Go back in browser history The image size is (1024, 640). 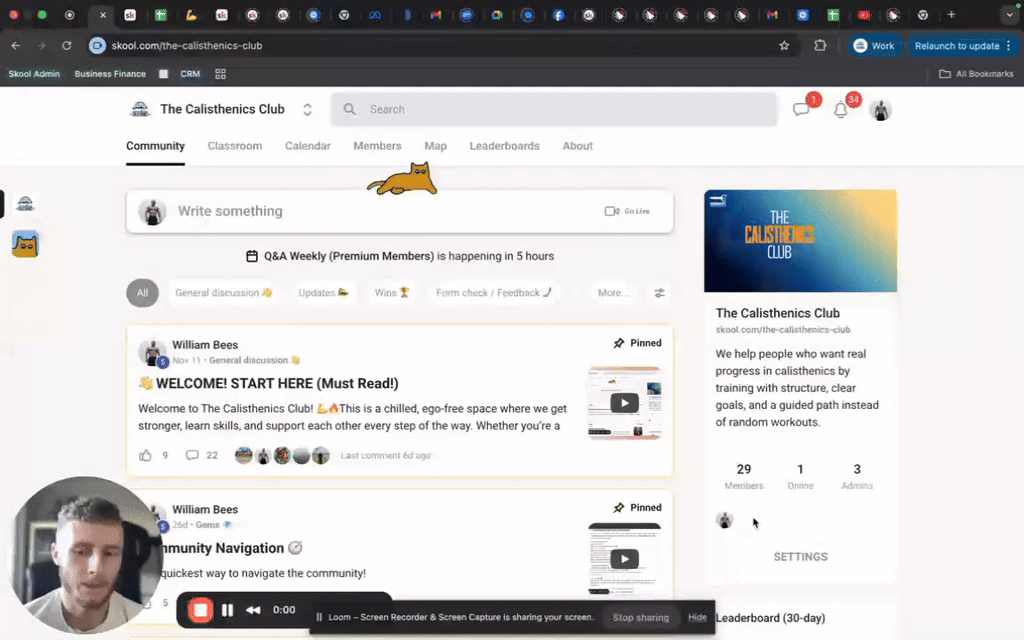(16, 46)
